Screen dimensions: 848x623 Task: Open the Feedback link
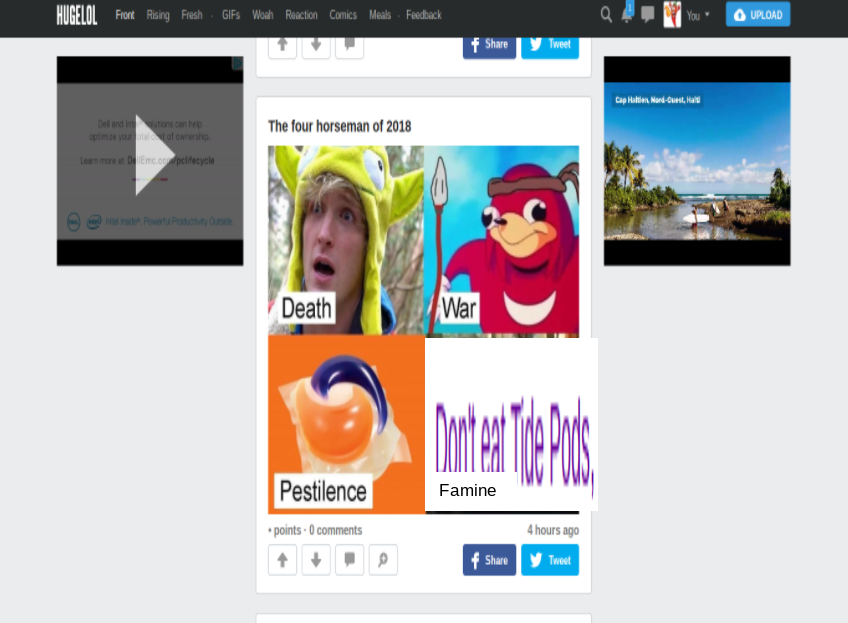click(423, 15)
